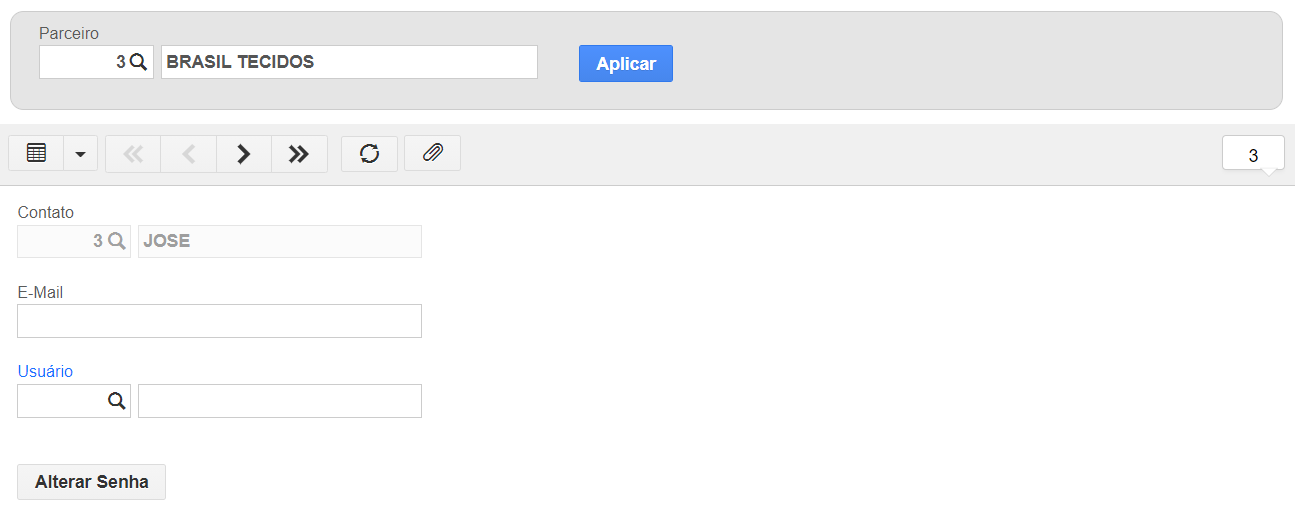This screenshot has height=532, width=1295.
Task: Click the Usuário label link
Action: (x=45, y=371)
